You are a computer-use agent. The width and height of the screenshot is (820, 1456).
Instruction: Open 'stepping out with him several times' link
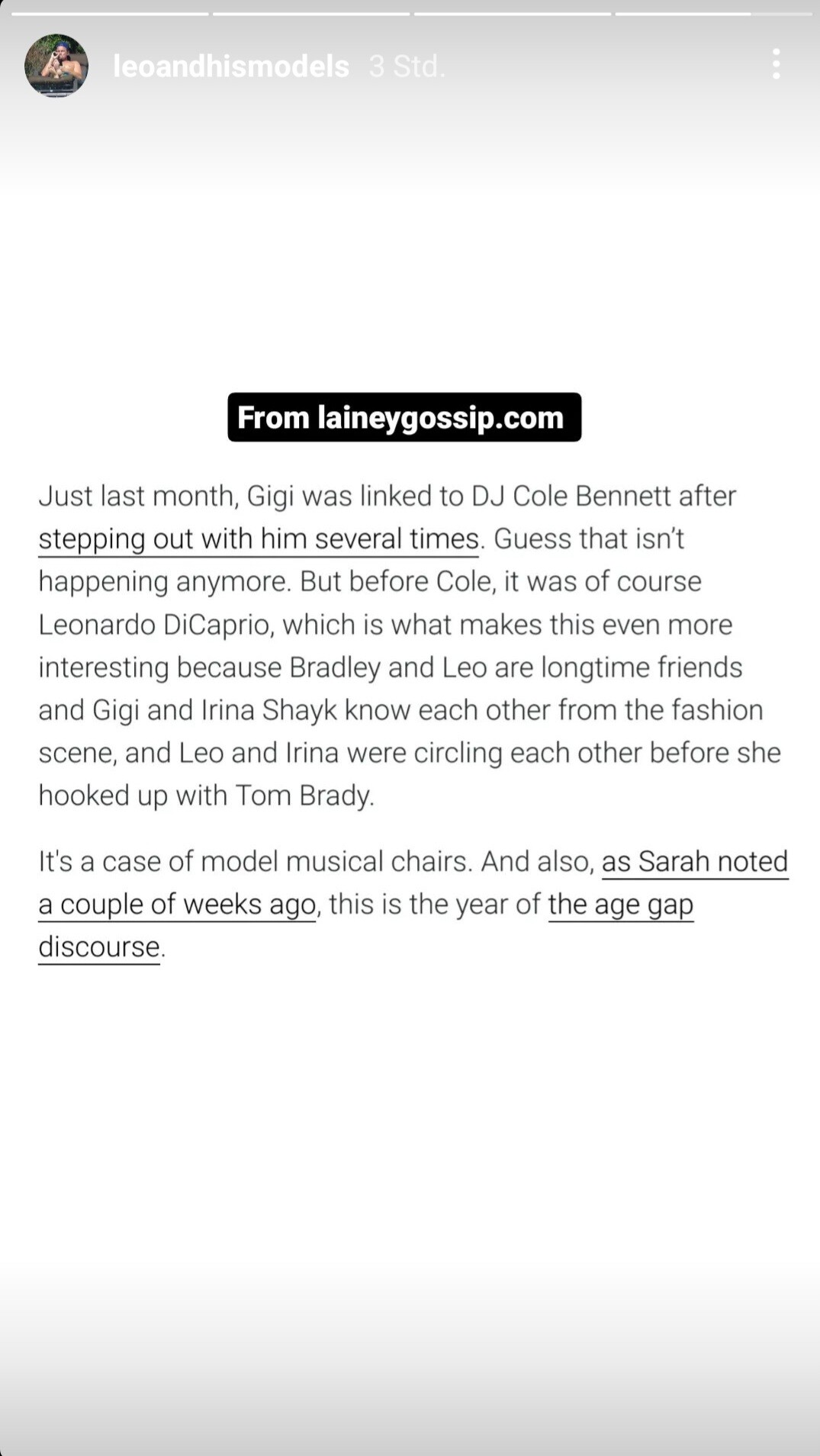coord(259,539)
